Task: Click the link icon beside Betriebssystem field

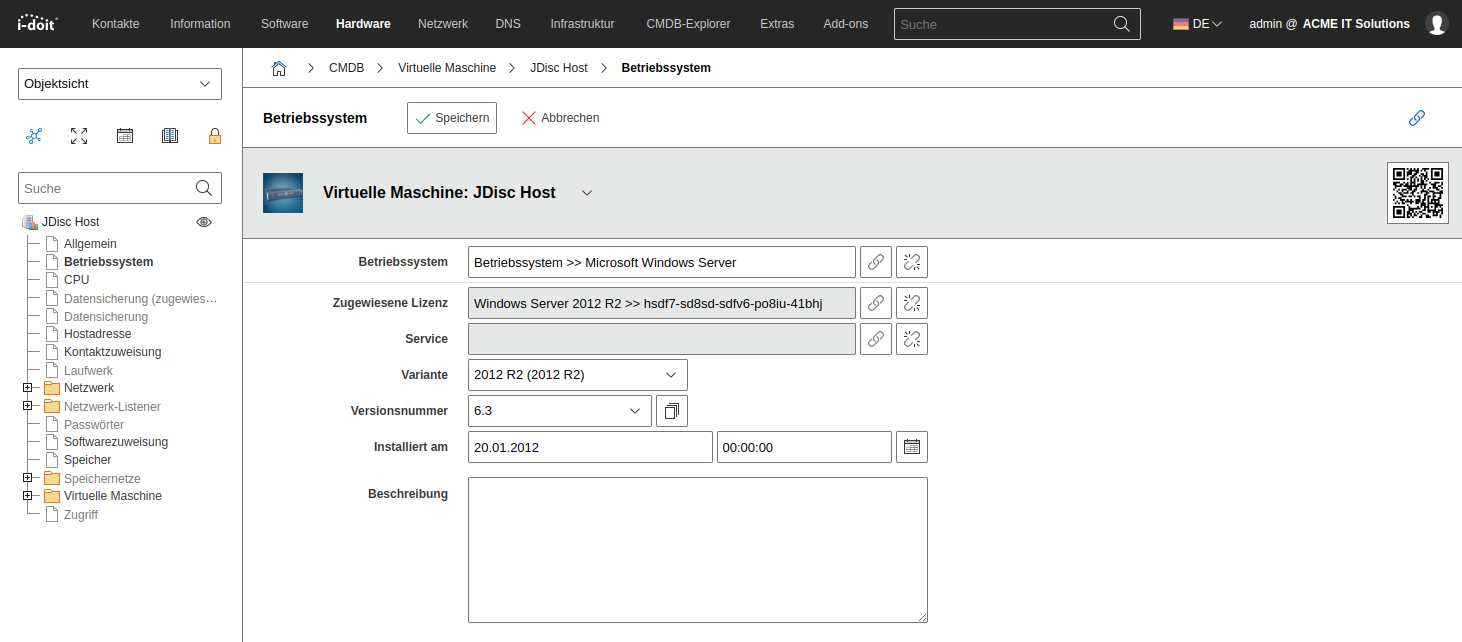Action: (876, 262)
